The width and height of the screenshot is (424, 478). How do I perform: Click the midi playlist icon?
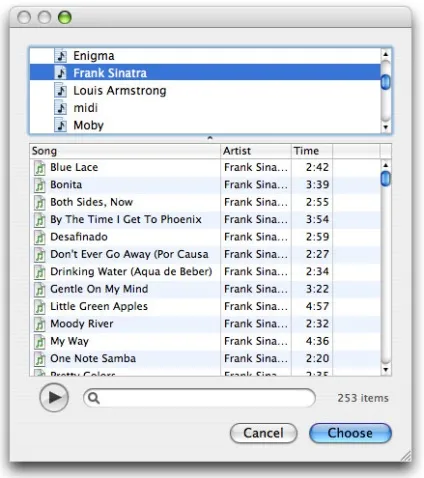(61, 108)
